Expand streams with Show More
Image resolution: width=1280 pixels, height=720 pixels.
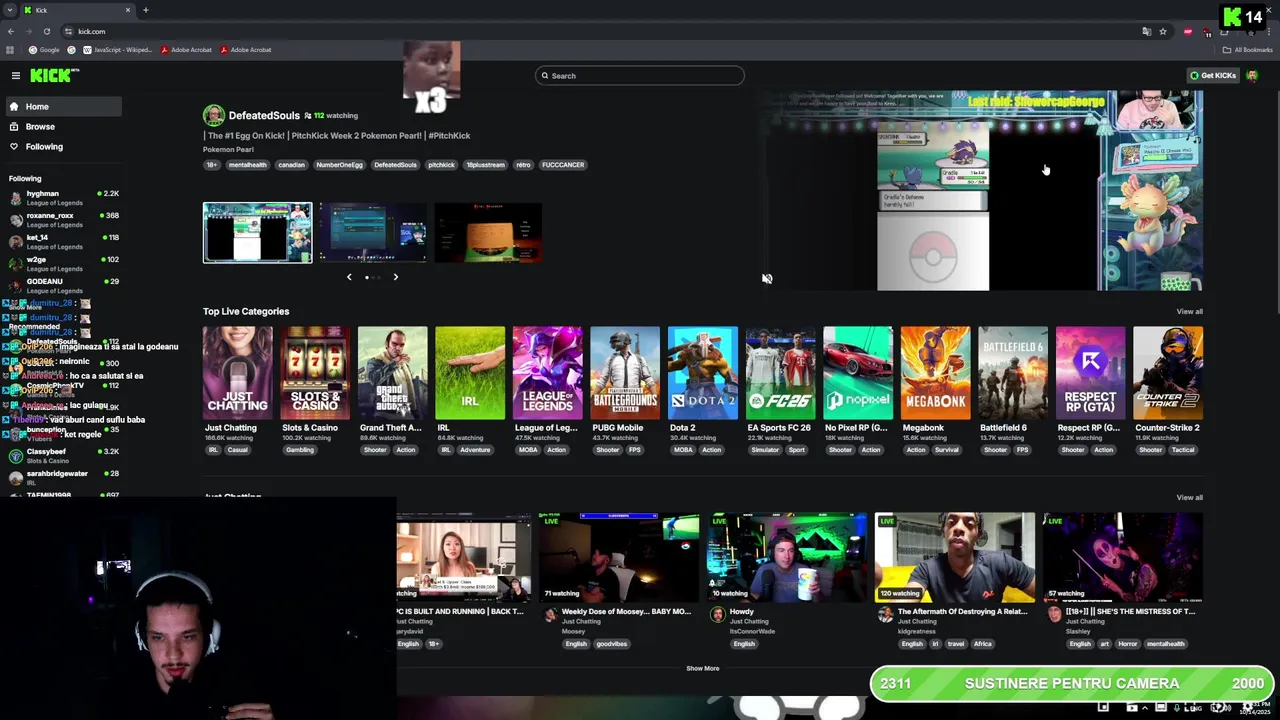702,668
